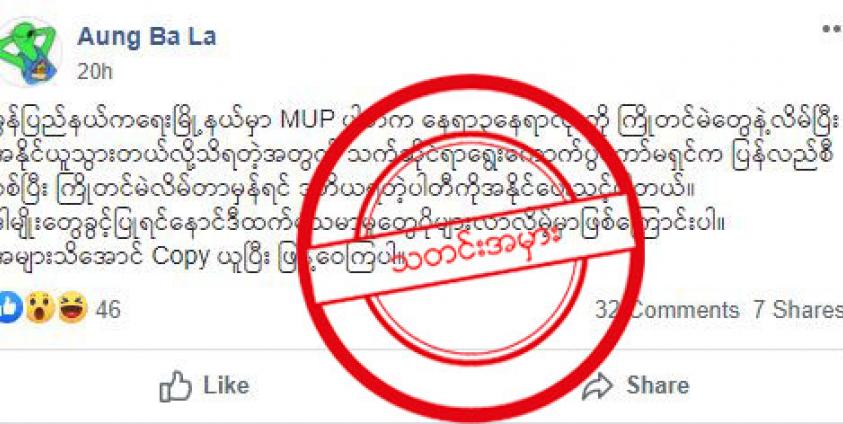Screen dimensions: 843x424
Task: Click the Aung Ba La profile name
Action: tap(147, 37)
